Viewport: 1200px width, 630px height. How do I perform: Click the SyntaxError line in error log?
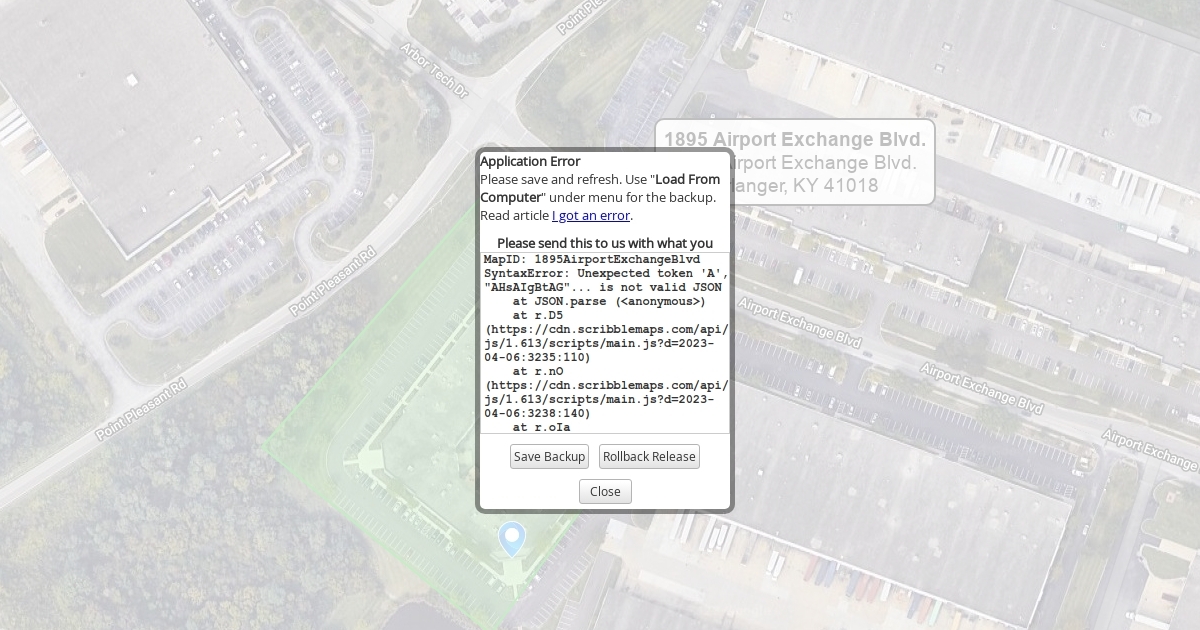point(605,273)
